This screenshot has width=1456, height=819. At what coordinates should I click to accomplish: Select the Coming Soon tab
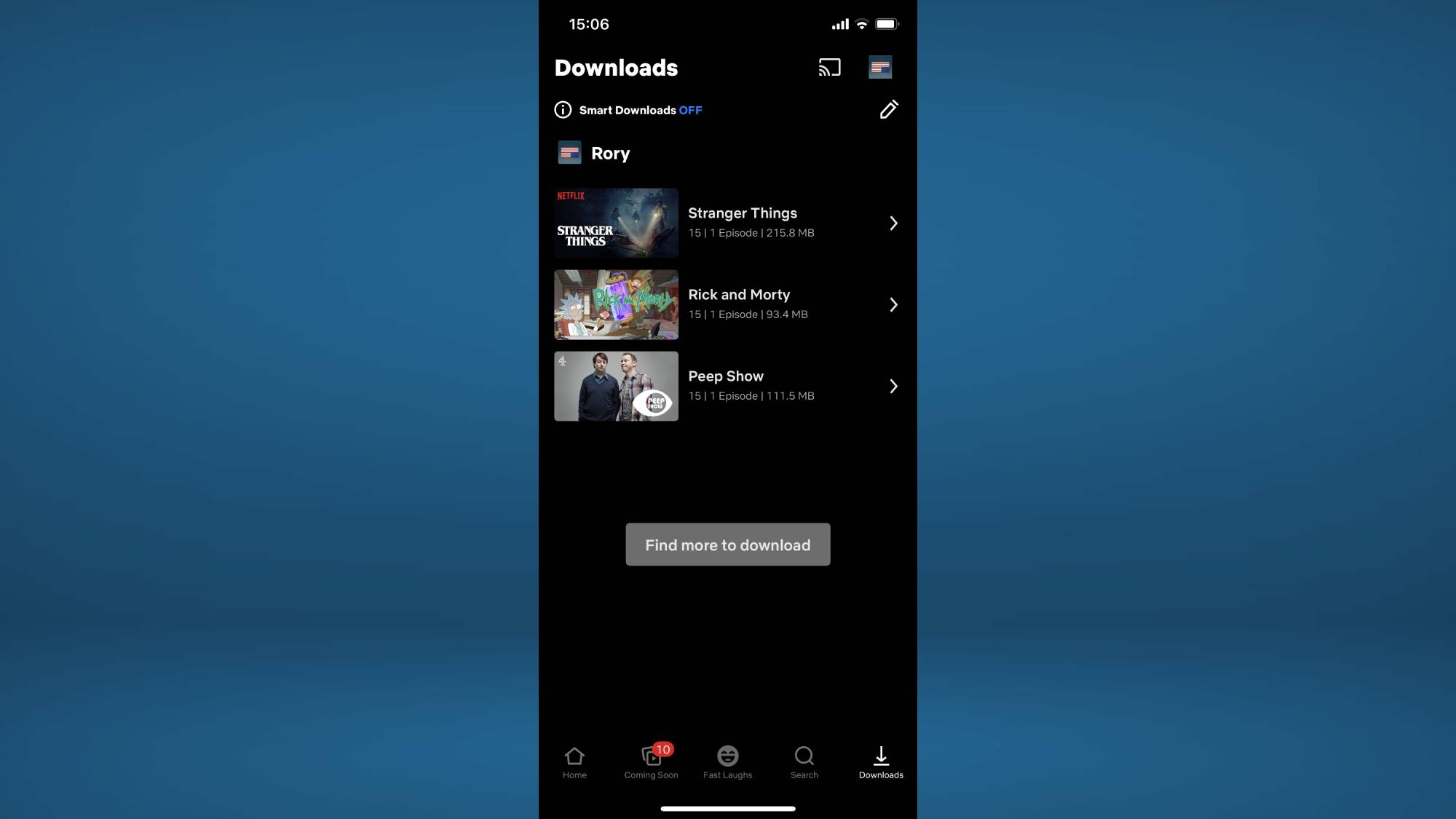click(651, 762)
